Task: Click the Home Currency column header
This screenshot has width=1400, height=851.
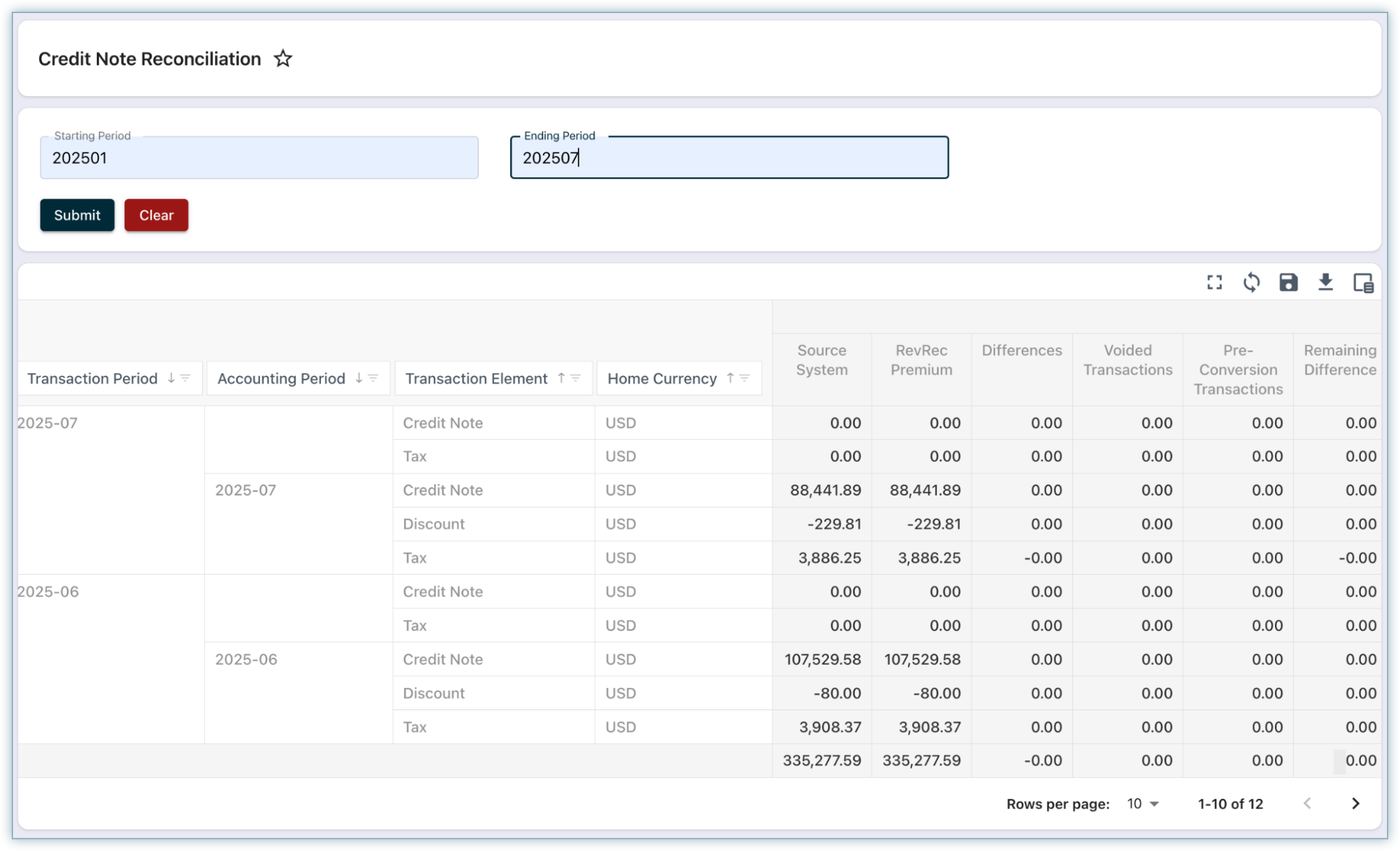Action: pos(661,379)
